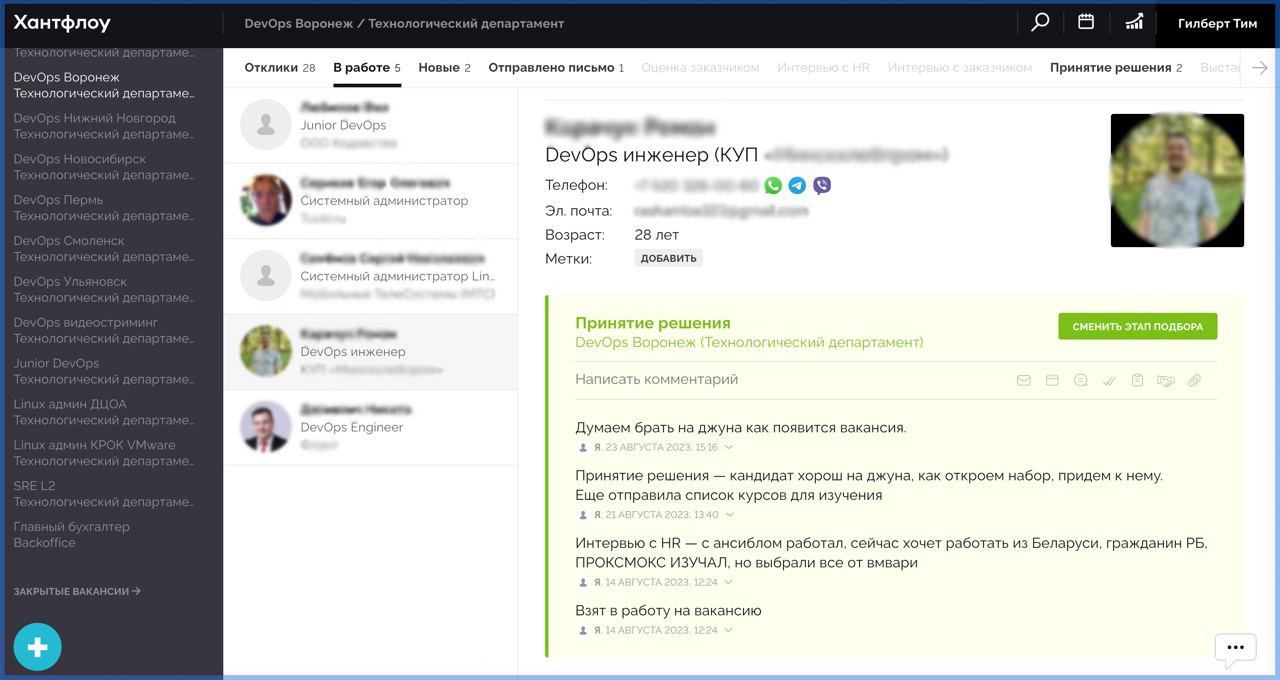
Task: Open search with the magnifier icon
Action: click(1040, 22)
